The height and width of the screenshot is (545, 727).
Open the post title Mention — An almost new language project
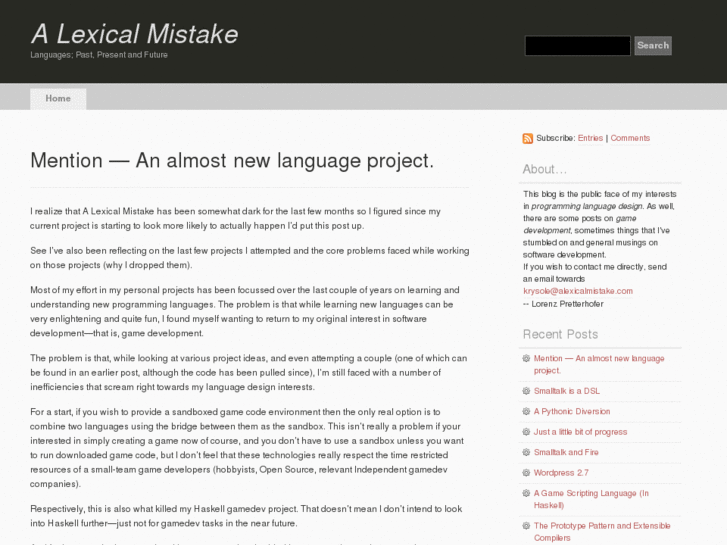point(232,160)
